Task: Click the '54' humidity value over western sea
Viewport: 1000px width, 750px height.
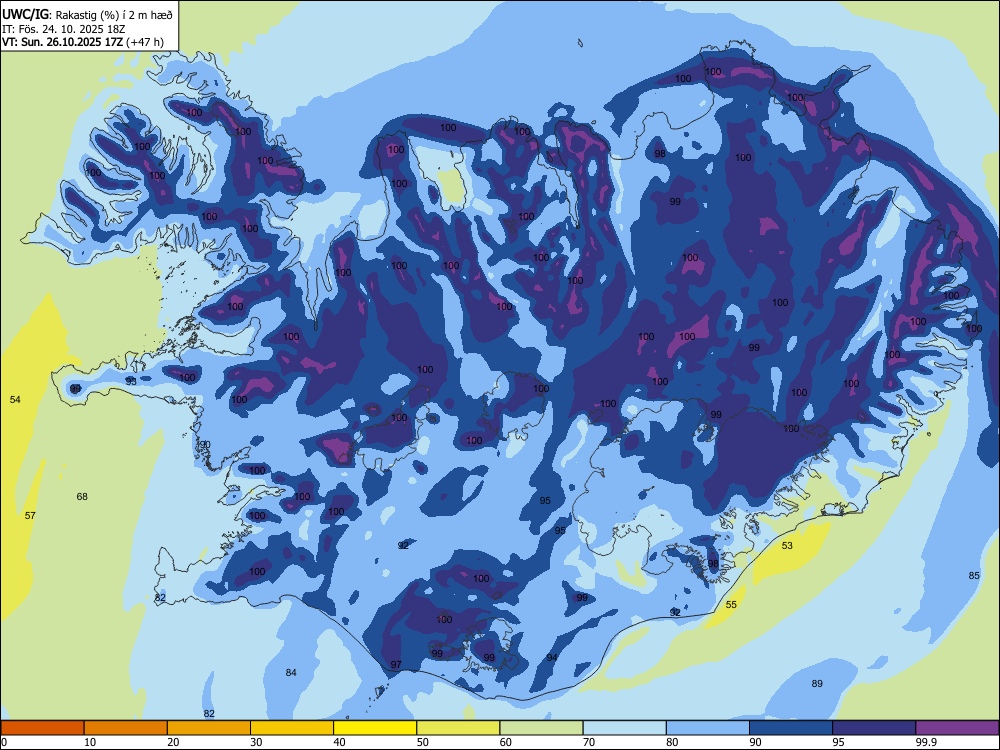Action: (15, 399)
